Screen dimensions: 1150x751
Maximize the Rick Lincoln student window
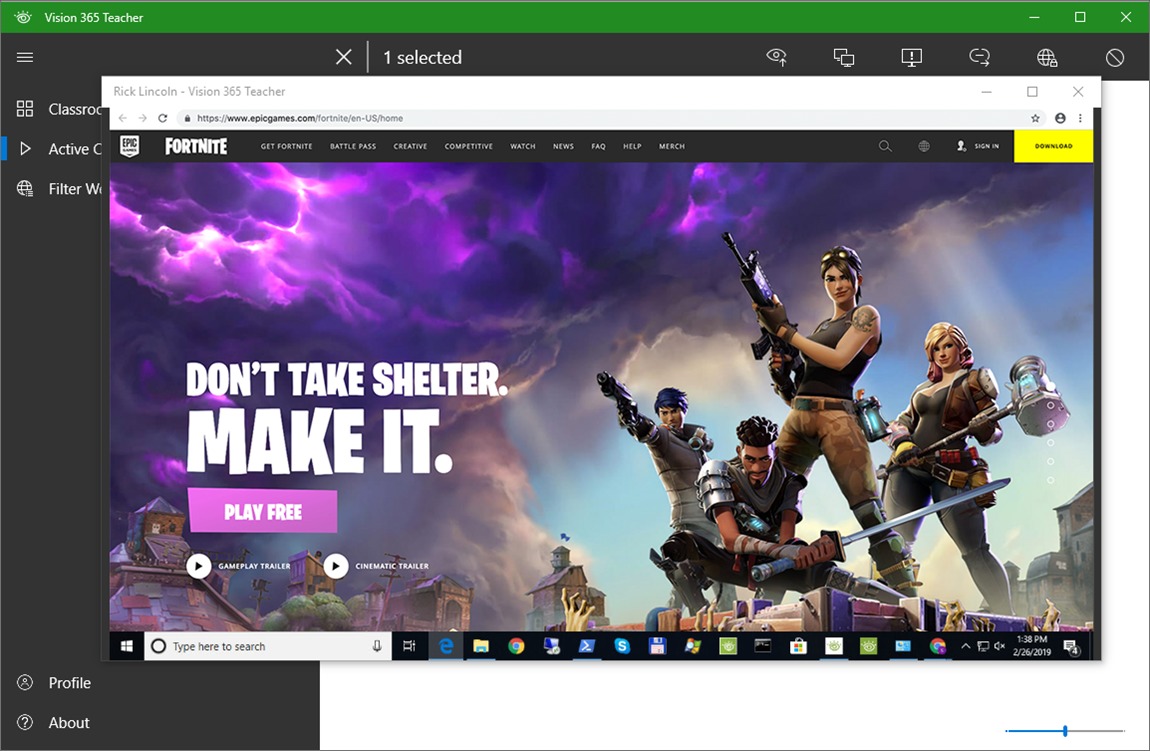tap(1032, 92)
